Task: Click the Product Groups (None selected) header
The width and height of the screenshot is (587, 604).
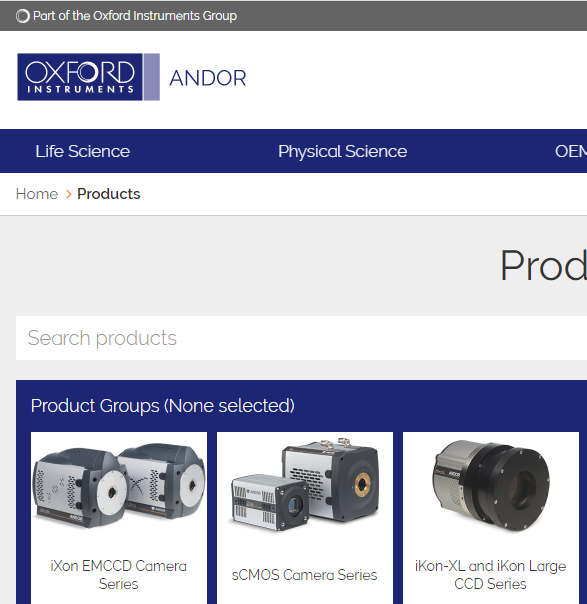Action: click(163, 406)
